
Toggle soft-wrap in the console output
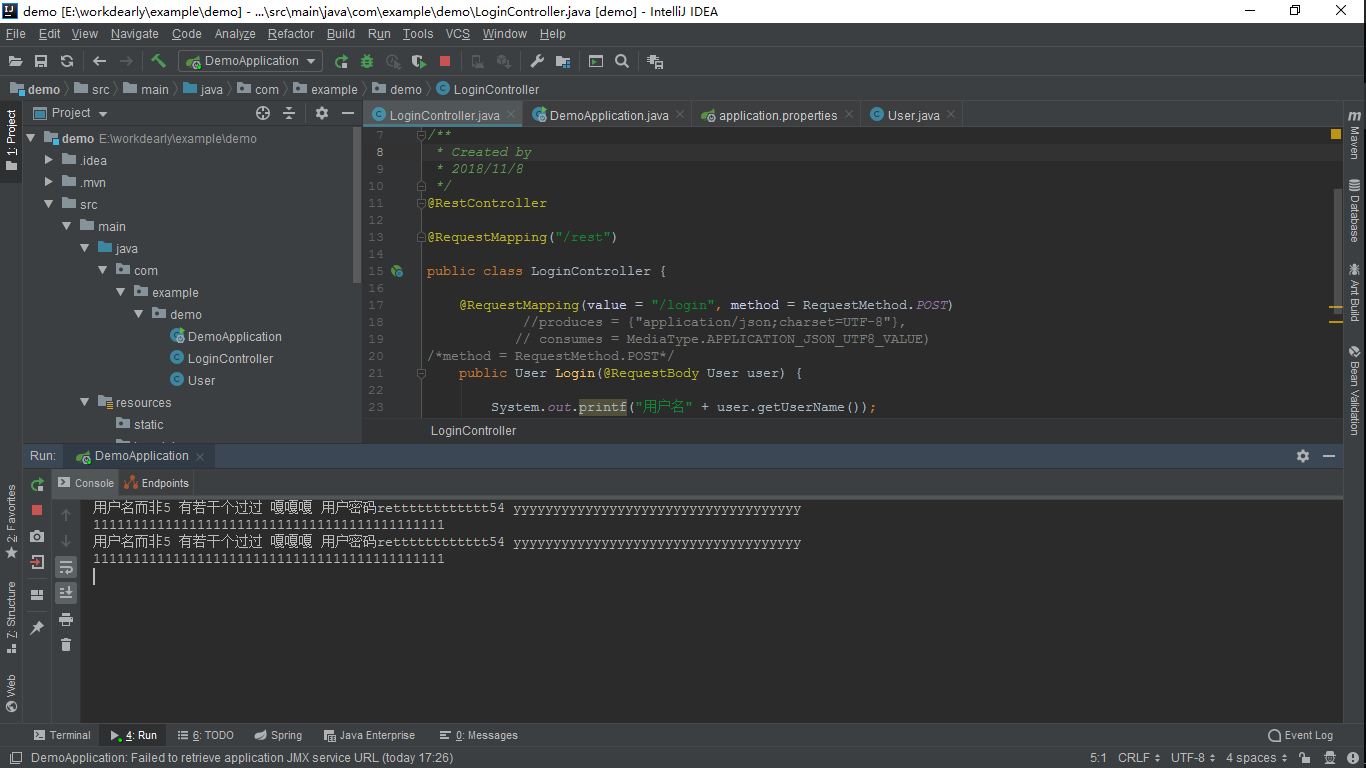66,565
